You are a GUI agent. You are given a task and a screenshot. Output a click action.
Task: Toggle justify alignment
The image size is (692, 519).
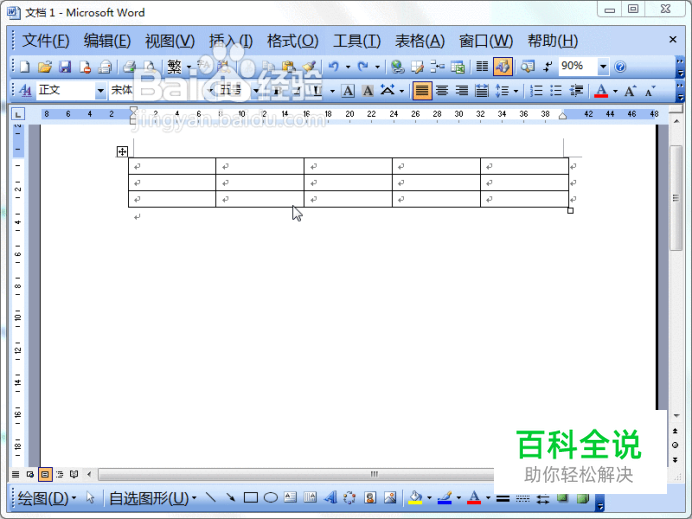click(x=422, y=91)
